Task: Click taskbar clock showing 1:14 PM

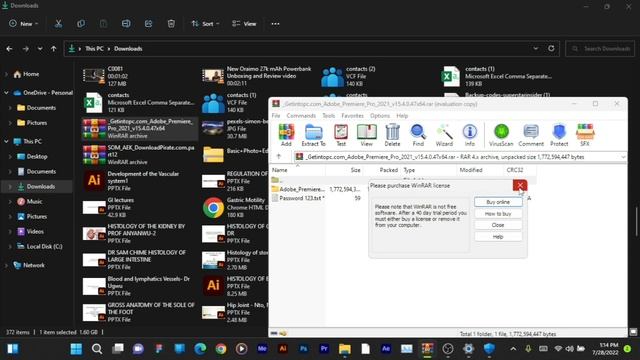Action: 605,349
